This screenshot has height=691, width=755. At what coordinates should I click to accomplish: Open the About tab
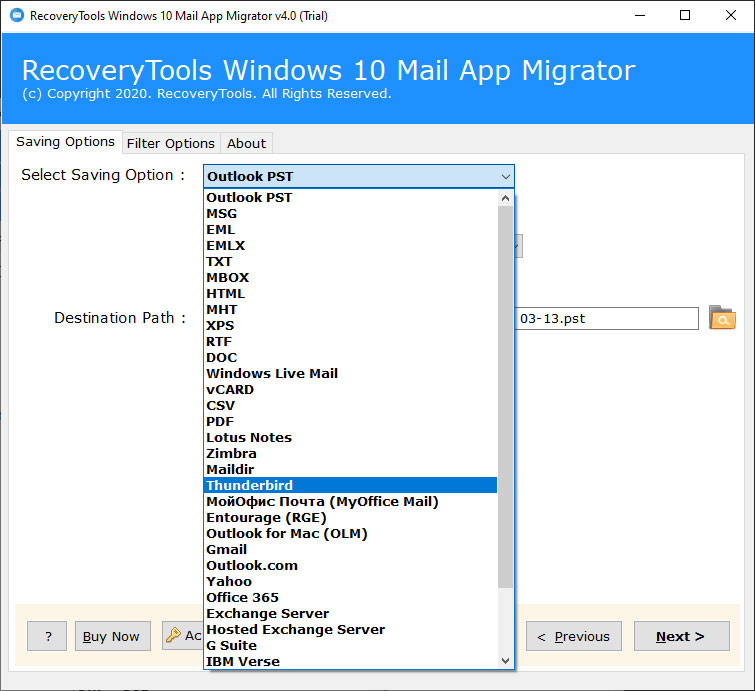pyautogui.click(x=247, y=143)
